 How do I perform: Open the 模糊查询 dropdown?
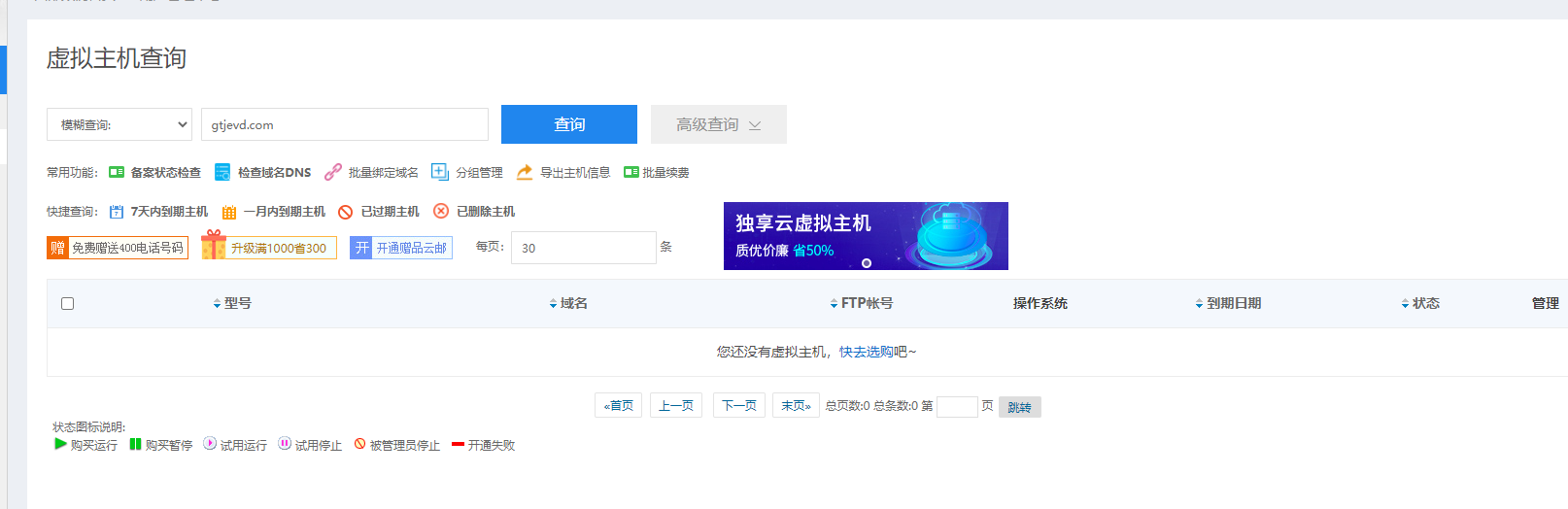pyautogui.click(x=119, y=124)
